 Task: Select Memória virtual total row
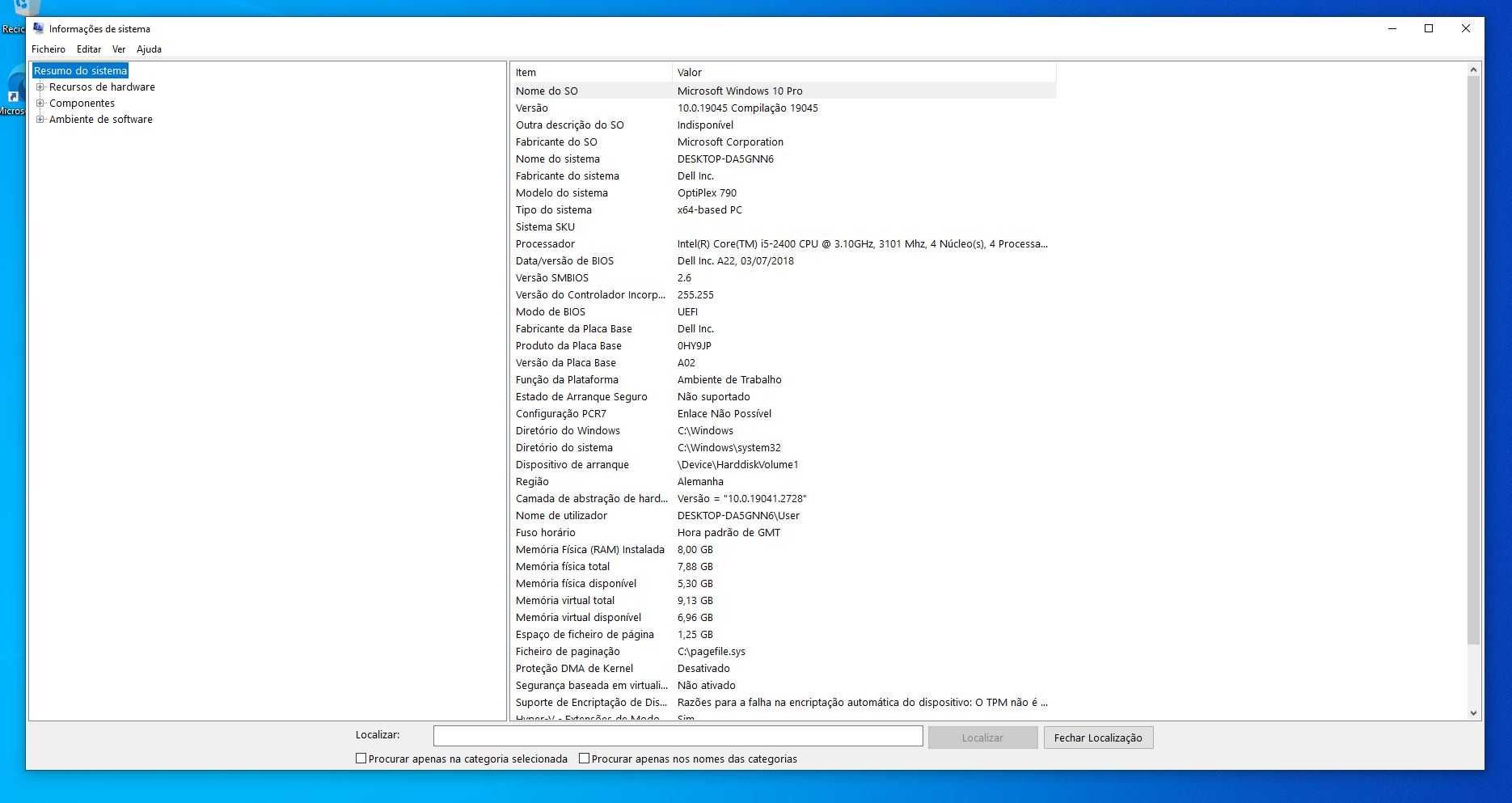coord(783,600)
